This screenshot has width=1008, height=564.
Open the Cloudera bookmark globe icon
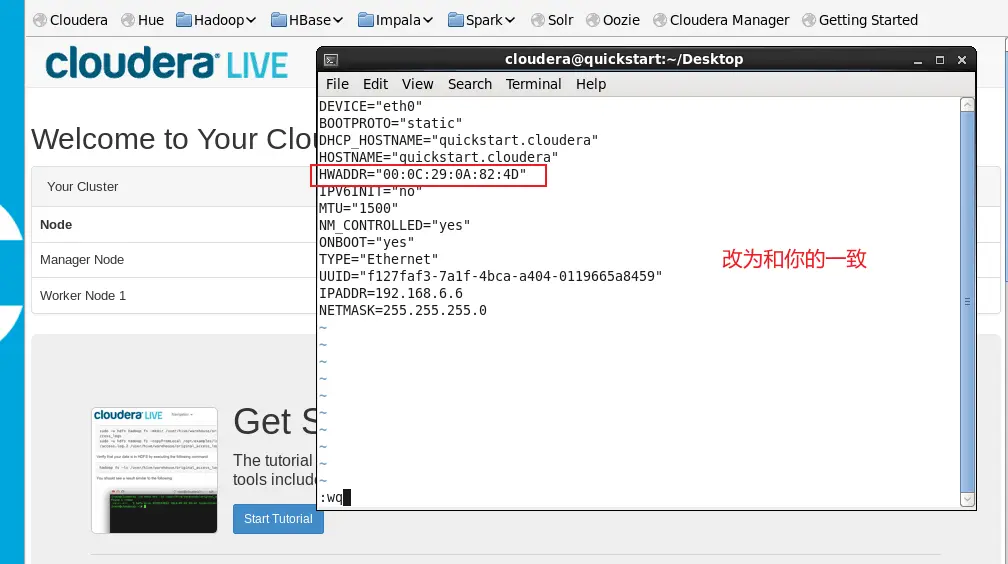click(40, 21)
